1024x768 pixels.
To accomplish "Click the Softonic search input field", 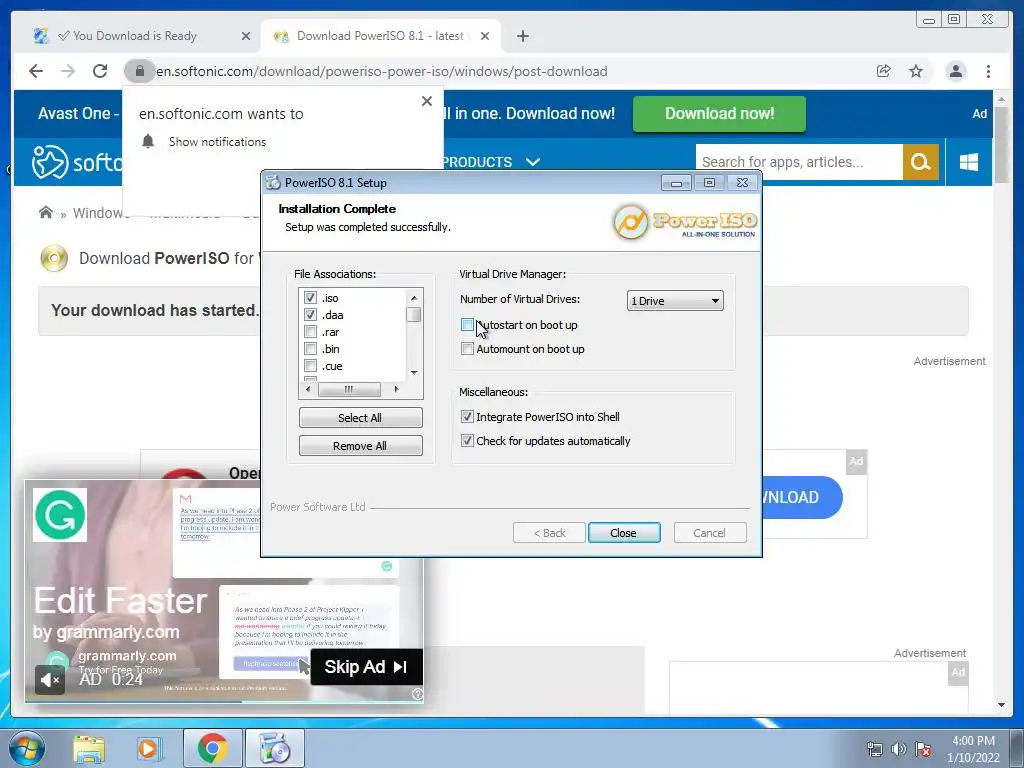I will [x=799, y=162].
